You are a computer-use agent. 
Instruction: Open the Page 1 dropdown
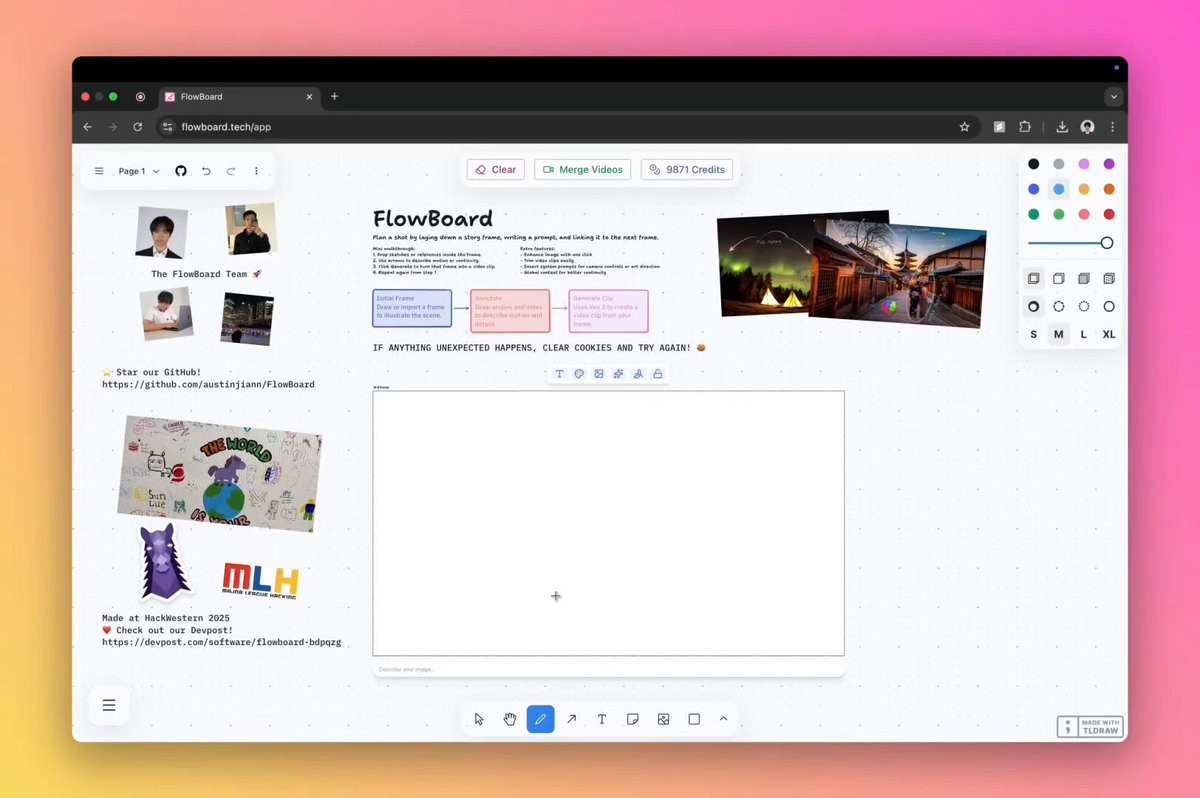[x=139, y=171]
